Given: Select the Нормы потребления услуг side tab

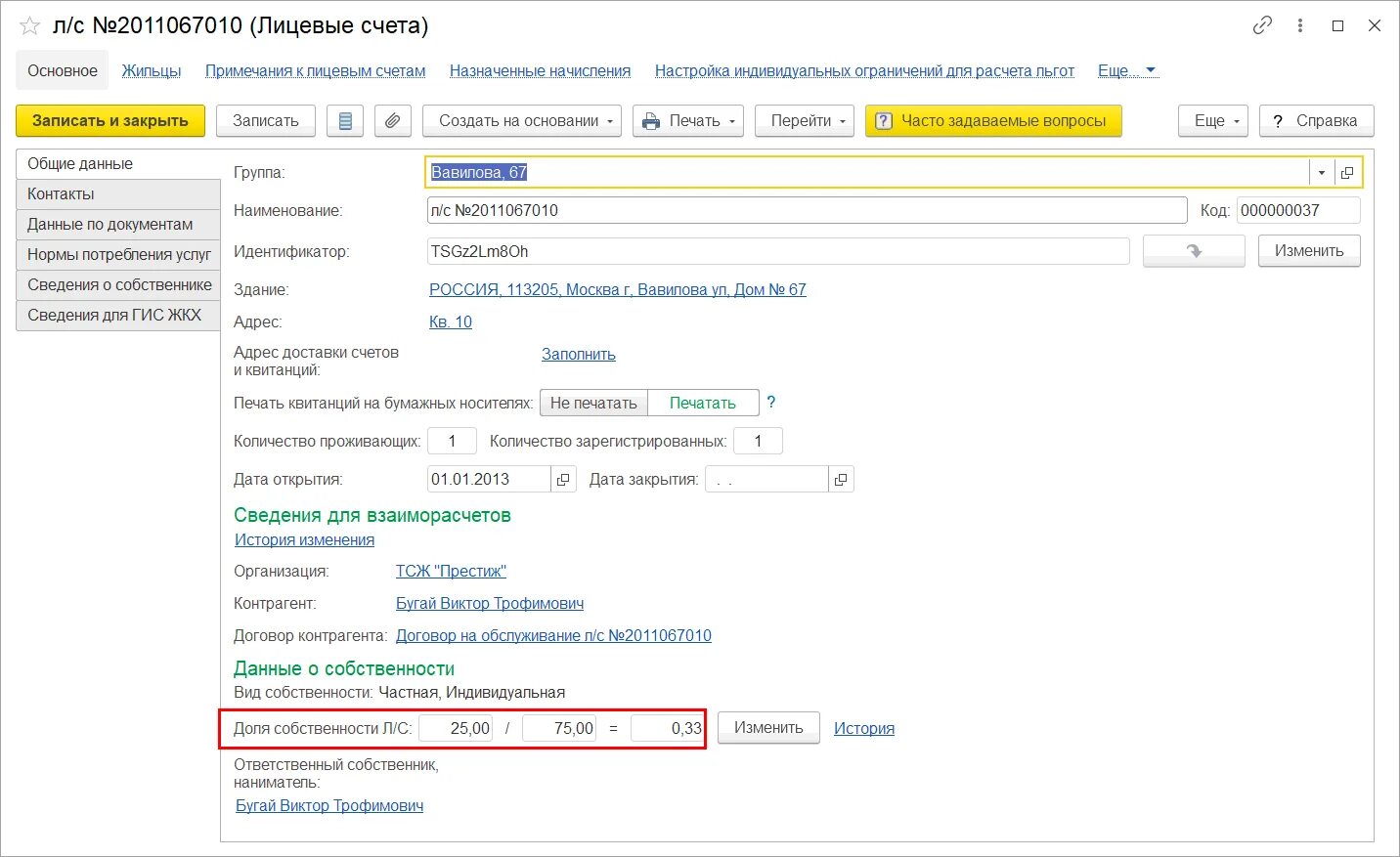Looking at the screenshot, I should (118, 255).
